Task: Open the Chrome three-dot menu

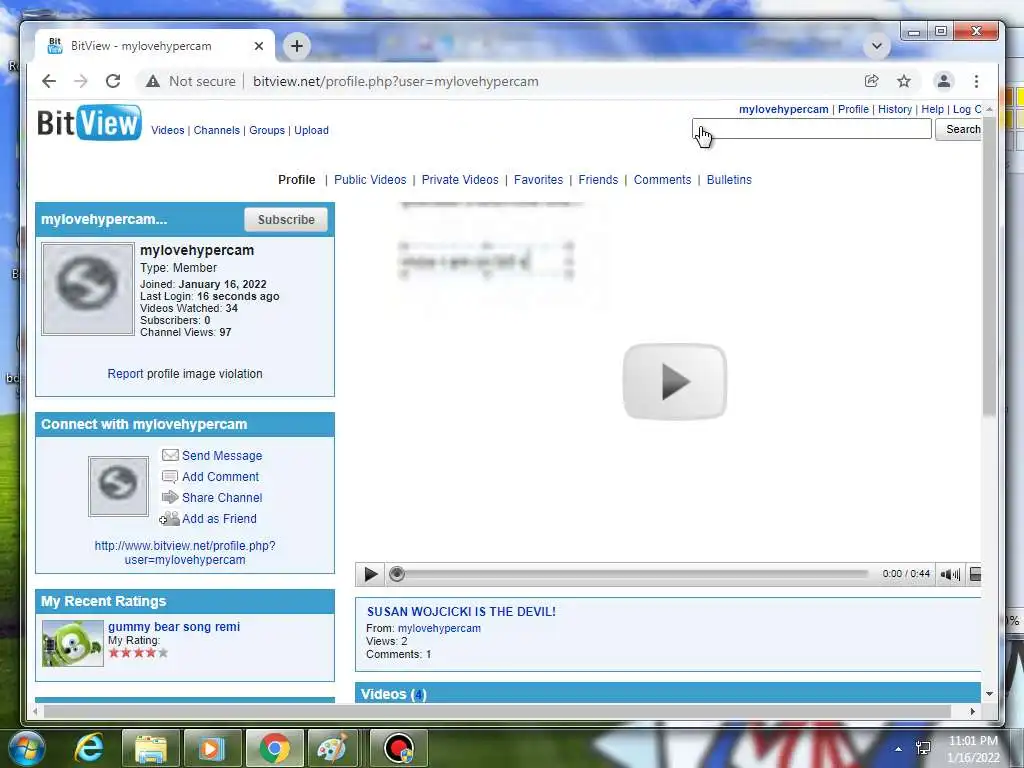Action: pyautogui.click(x=976, y=81)
